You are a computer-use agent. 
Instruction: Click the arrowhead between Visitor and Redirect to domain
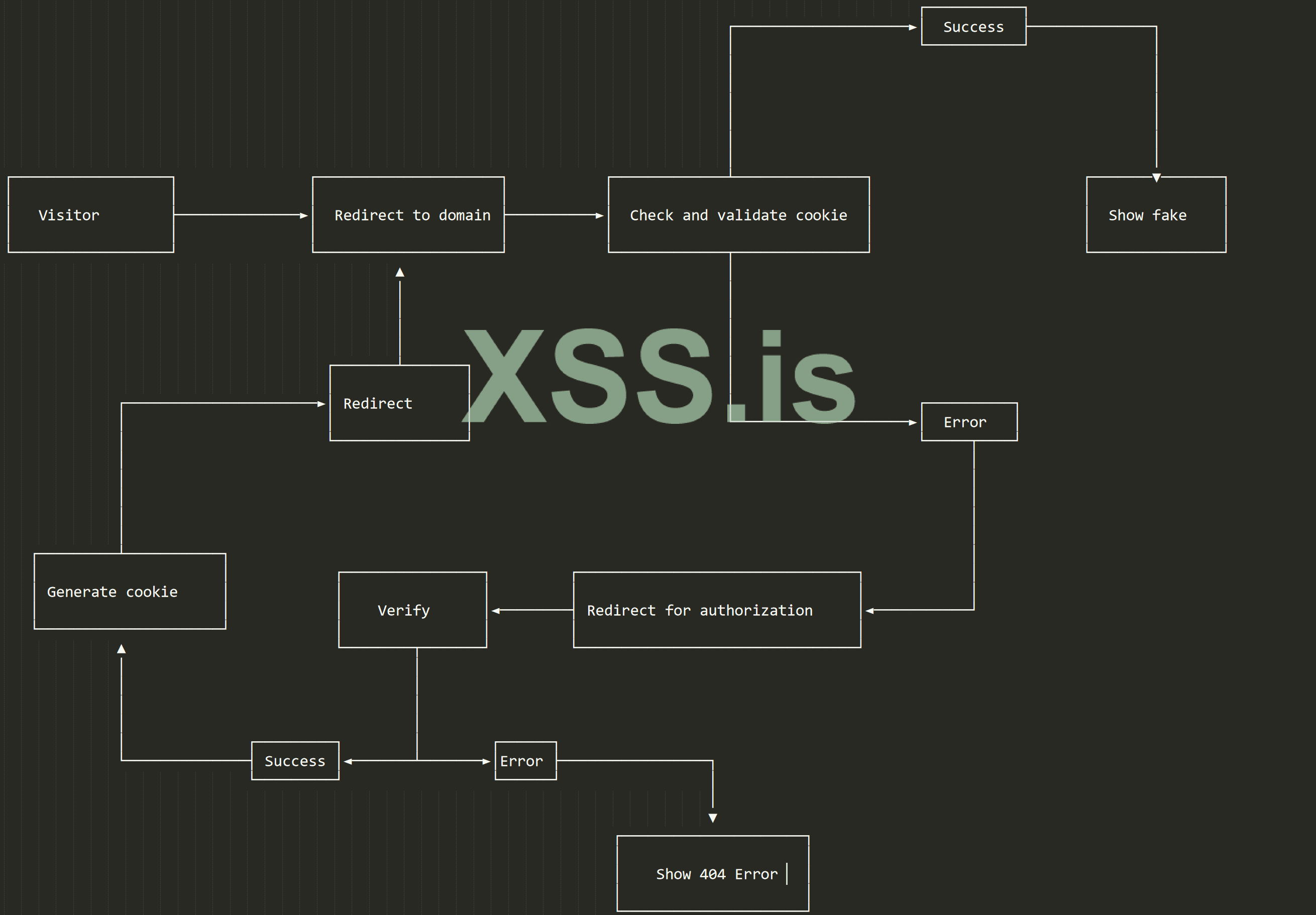[x=304, y=215]
